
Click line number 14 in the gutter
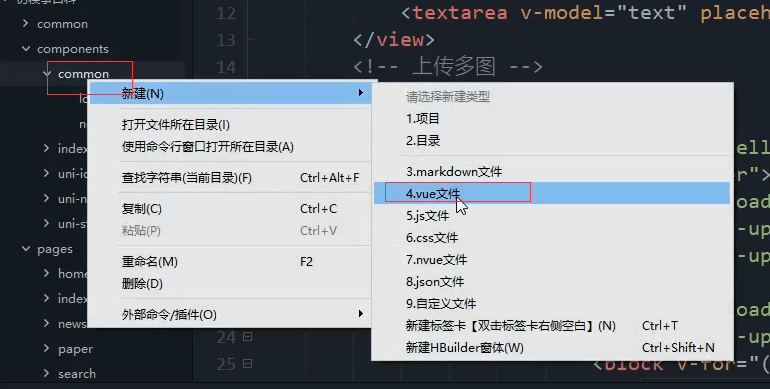226,67
